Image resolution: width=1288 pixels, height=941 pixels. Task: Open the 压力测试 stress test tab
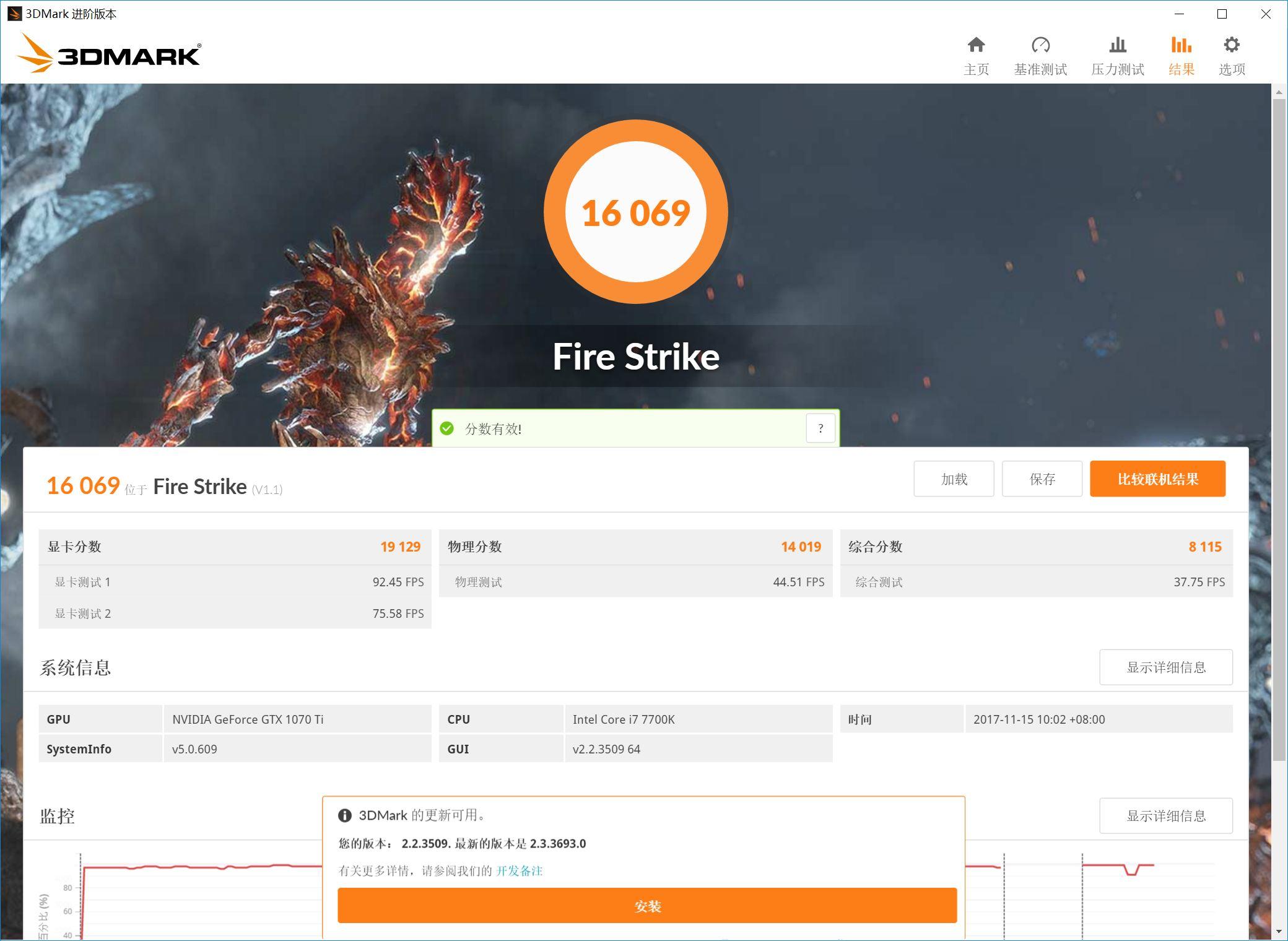pos(1117,56)
